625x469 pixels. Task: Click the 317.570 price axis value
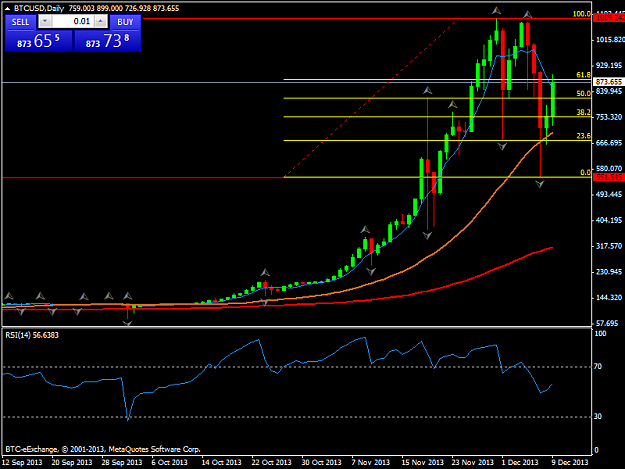[x=610, y=246]
